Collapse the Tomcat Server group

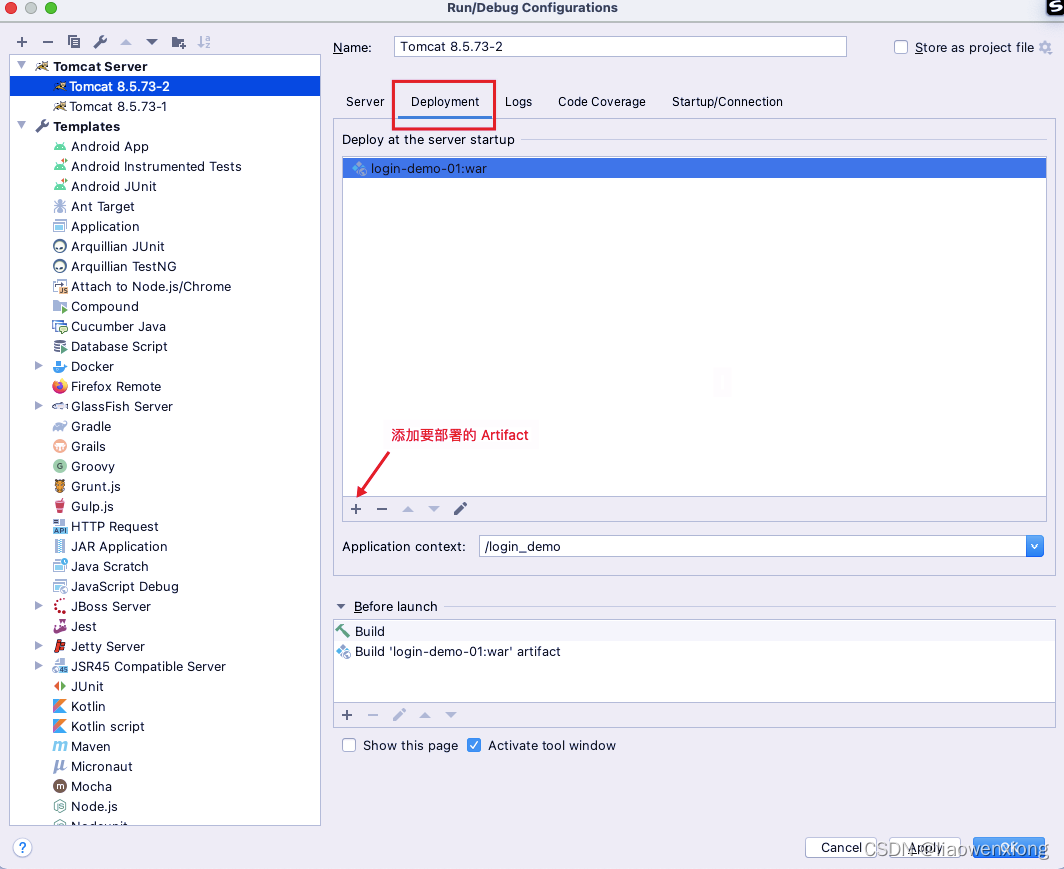(x=22, y=66)
